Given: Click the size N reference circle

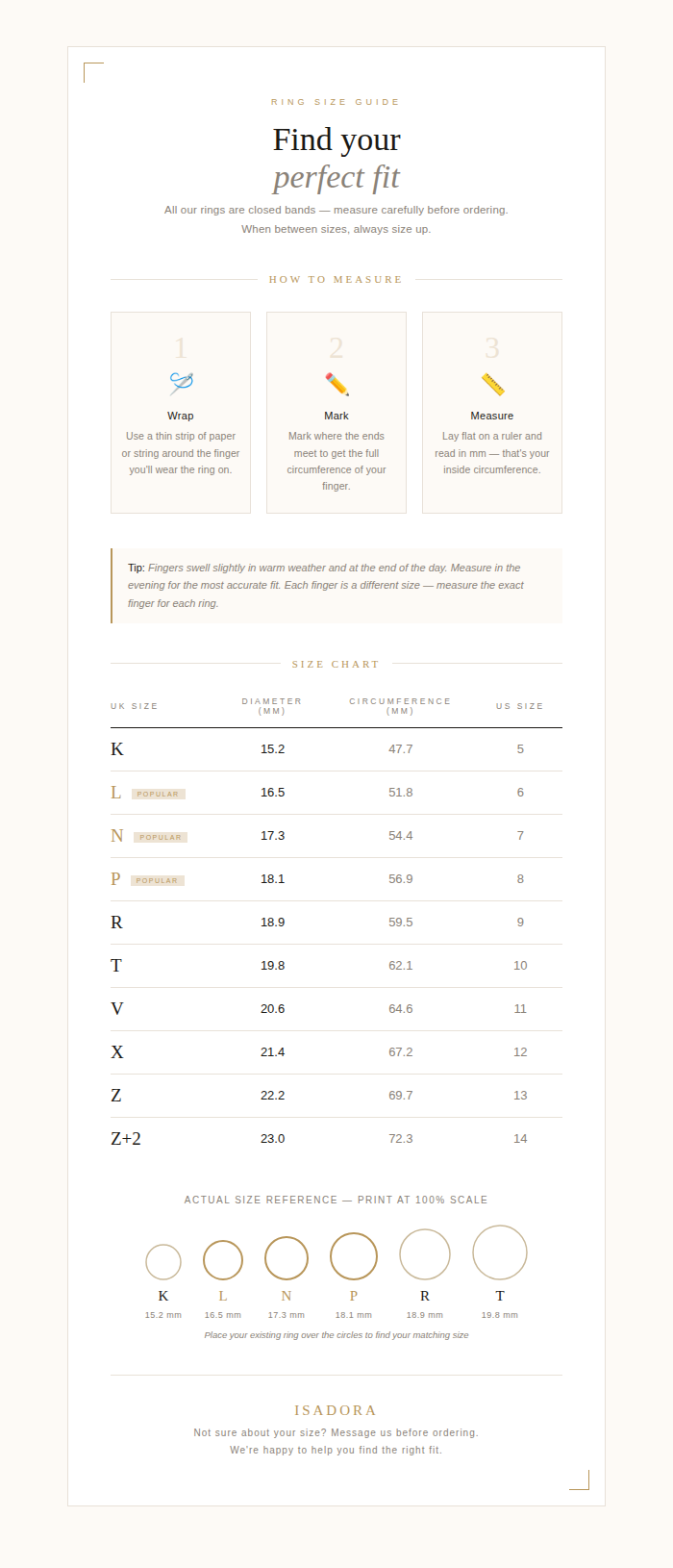Looking at the screenshot, I should (287, 1257).
